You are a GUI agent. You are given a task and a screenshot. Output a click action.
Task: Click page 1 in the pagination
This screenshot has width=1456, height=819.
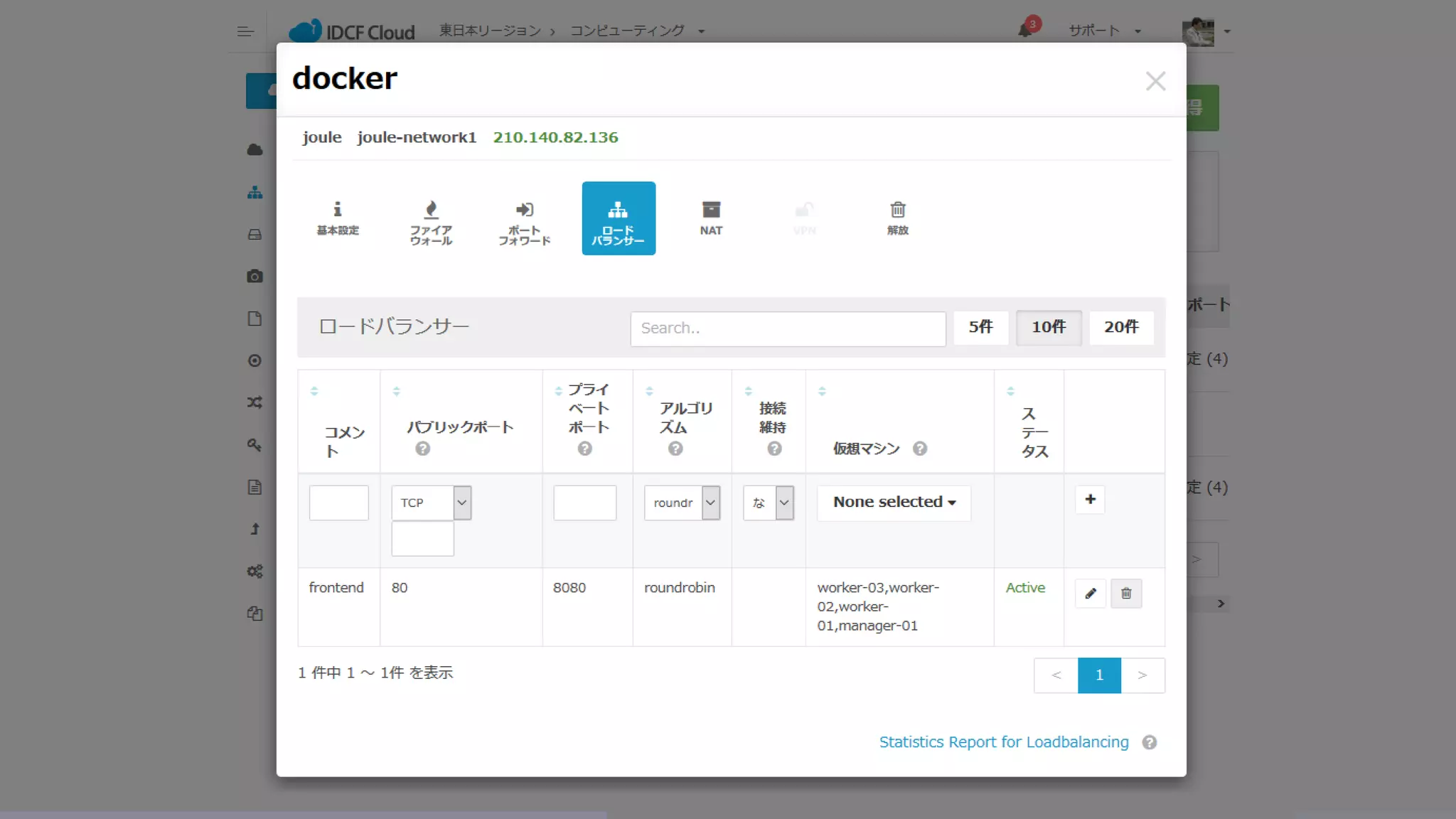click(x=1099, y=675)
